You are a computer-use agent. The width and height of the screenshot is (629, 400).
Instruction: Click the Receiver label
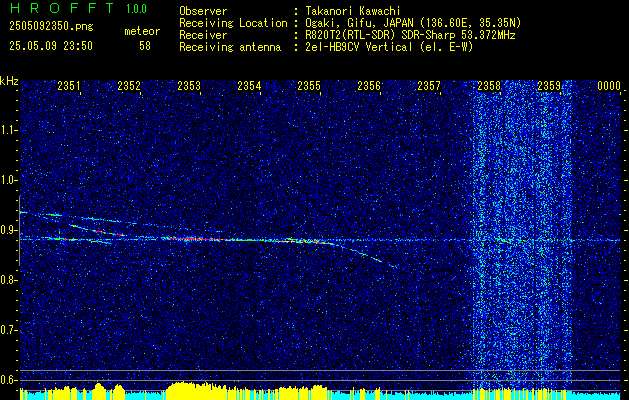[x=203, y=35]
